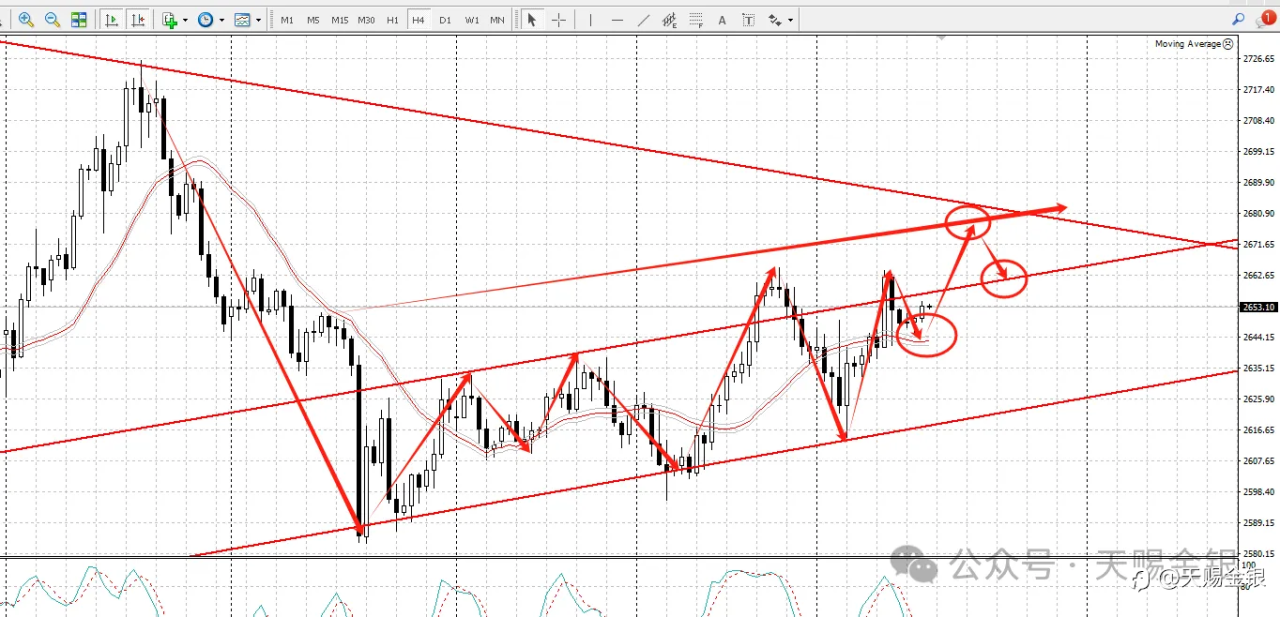Switch chart to M1 timeframe
Screen dimensions: 1280x617
(x=288, y=20)
